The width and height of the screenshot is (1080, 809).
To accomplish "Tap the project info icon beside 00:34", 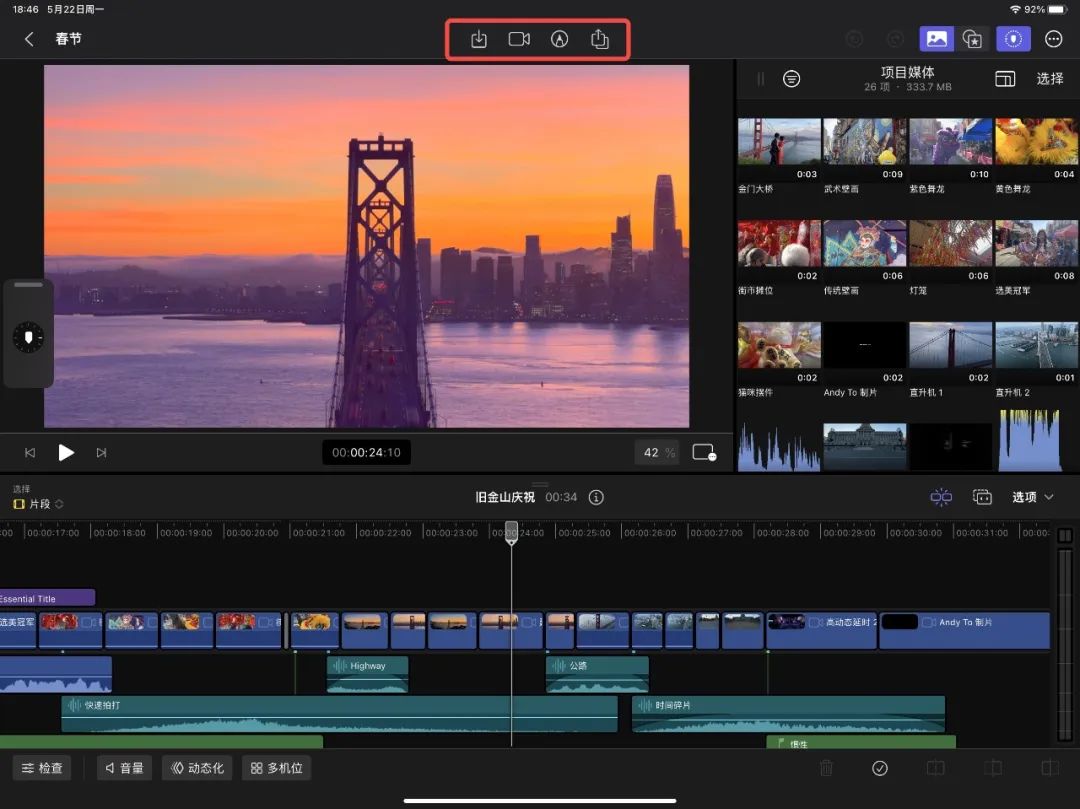I will tap(596, 497).
